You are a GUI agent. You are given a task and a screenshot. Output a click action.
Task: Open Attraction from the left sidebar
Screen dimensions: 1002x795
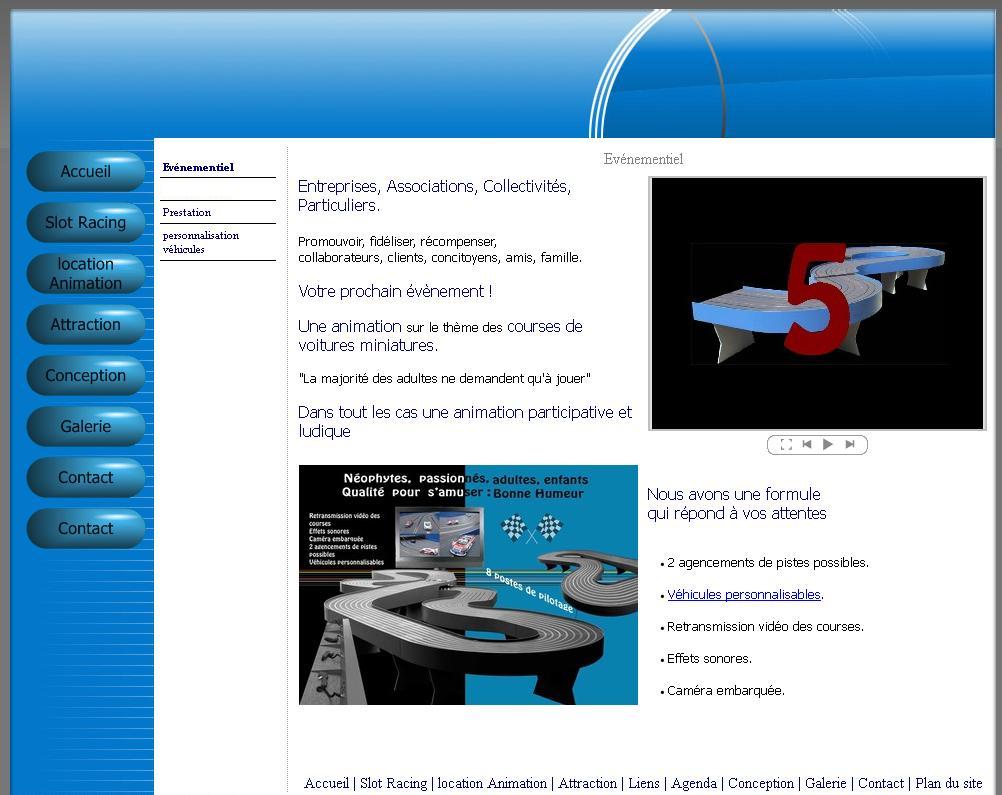86,325
